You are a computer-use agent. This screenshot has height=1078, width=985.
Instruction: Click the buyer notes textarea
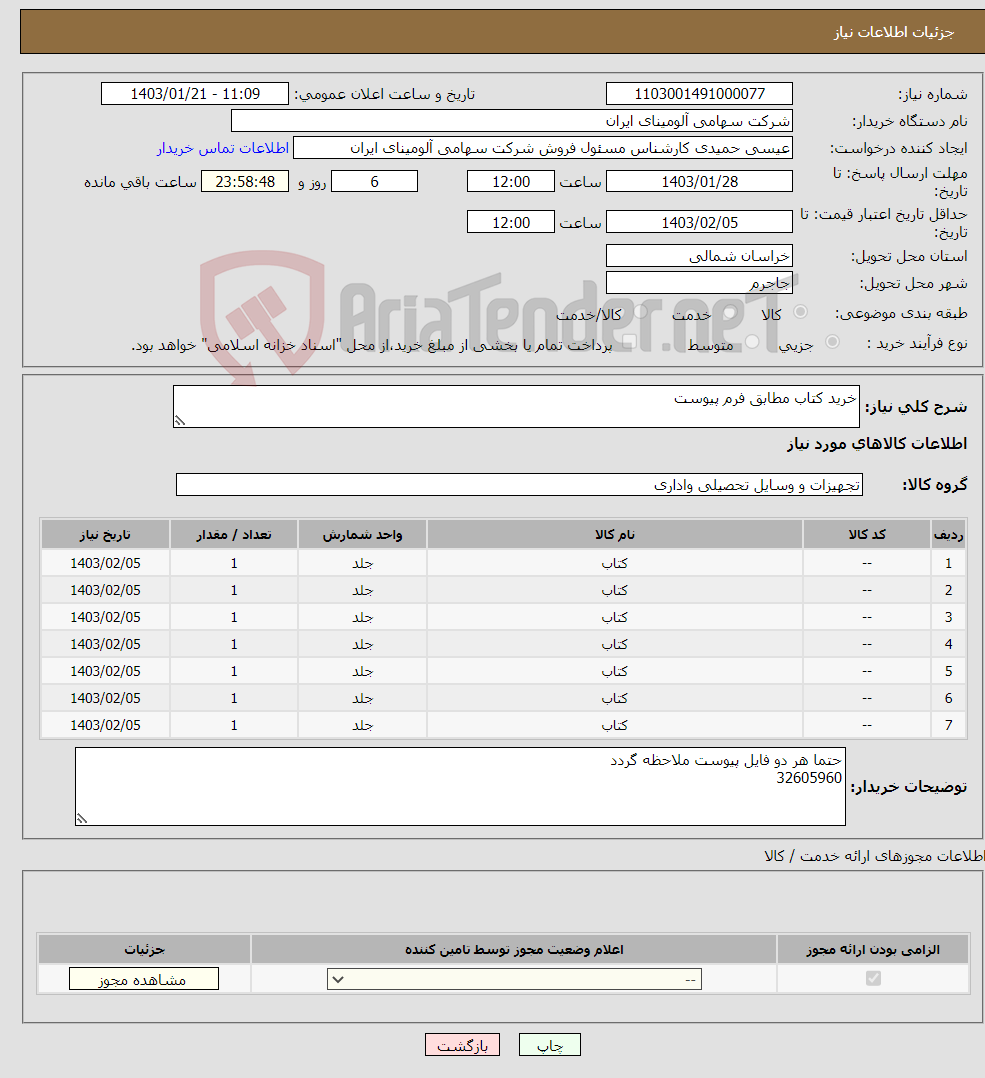[x=460, y=786]
